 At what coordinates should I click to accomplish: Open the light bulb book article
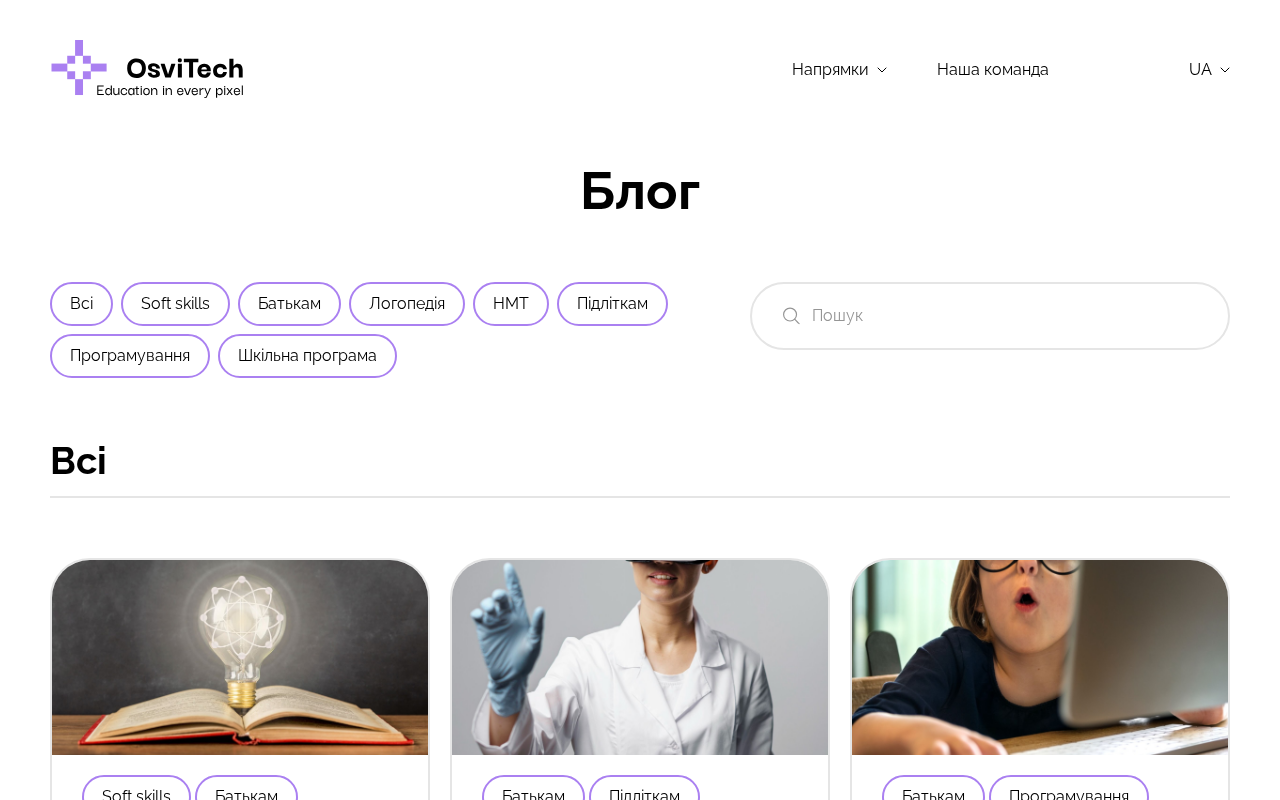coord(240,657)
